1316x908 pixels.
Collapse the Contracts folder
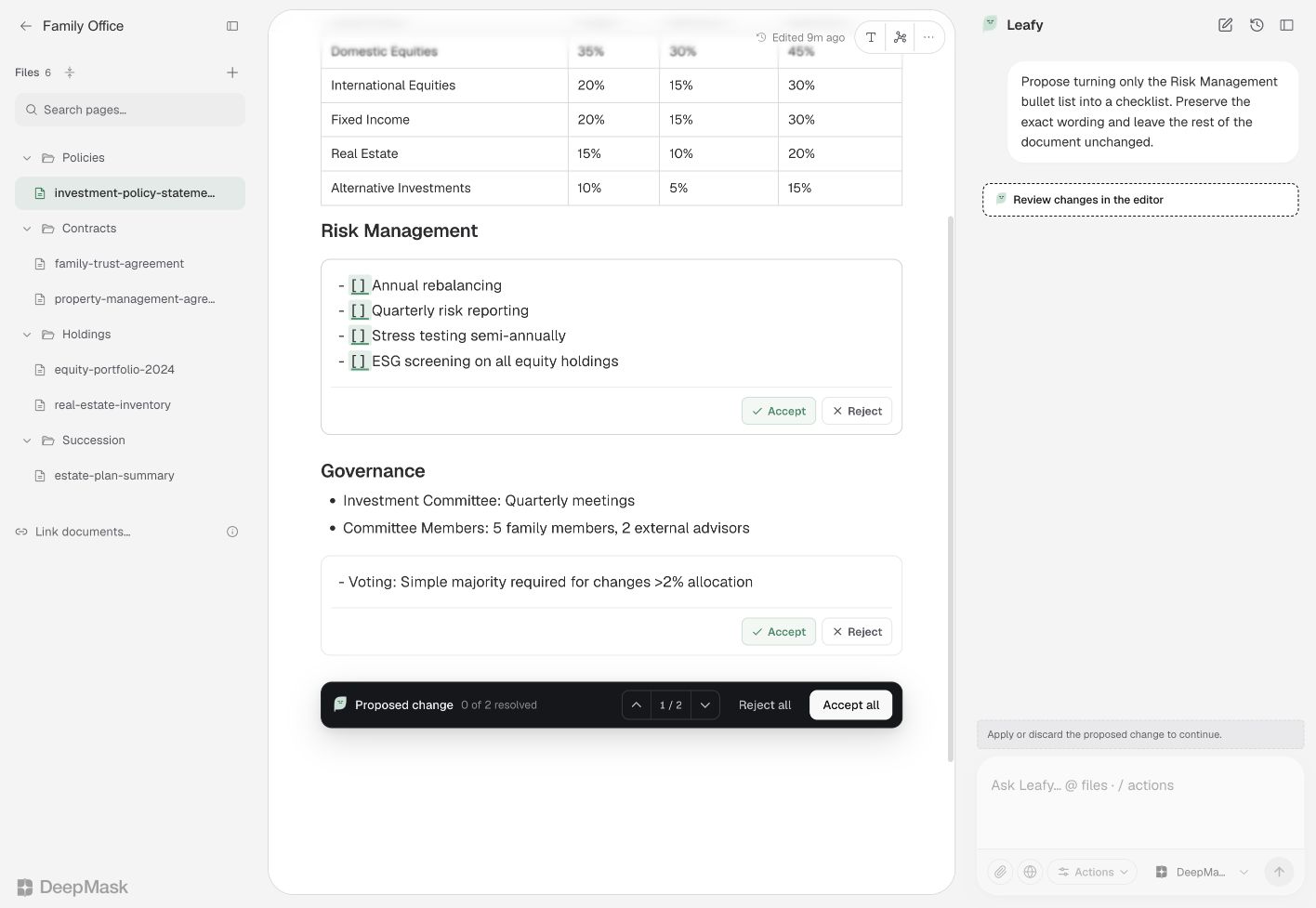[x=27, y=229]
